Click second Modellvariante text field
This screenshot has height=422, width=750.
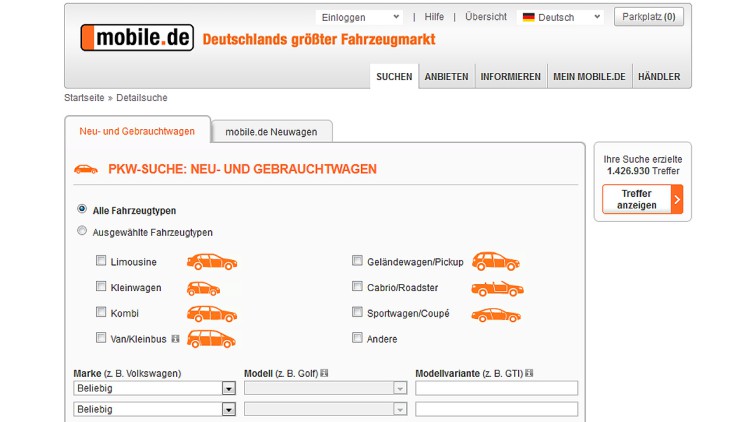[x=496, y=409]
